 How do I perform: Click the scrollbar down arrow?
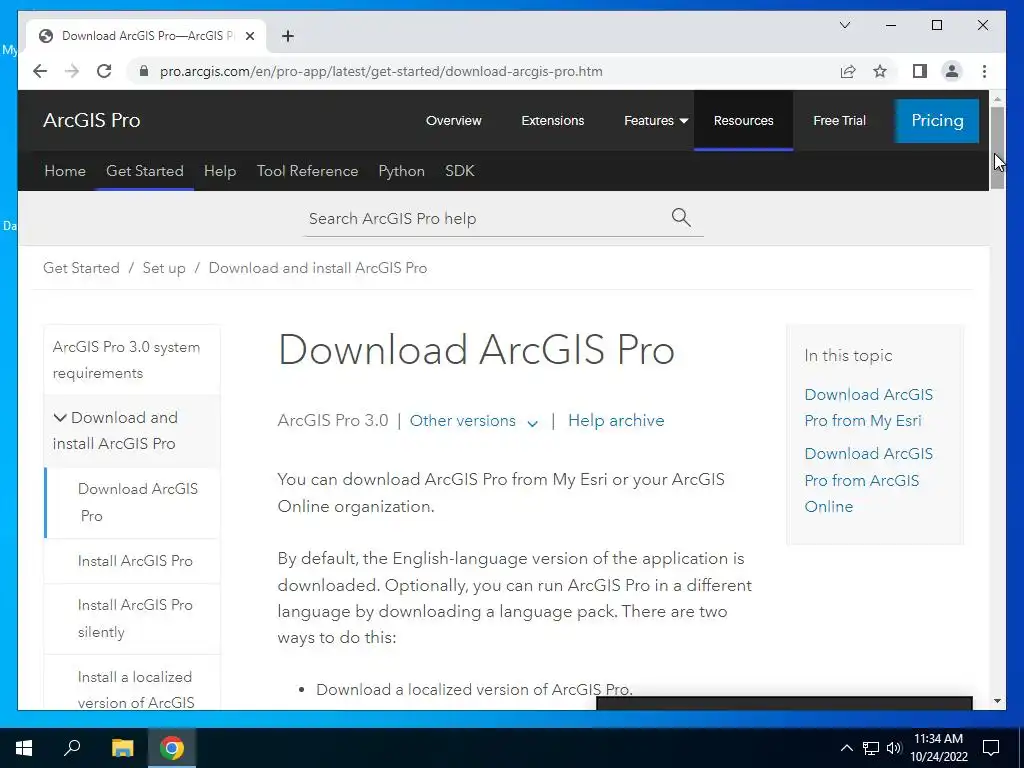[997, 701]
